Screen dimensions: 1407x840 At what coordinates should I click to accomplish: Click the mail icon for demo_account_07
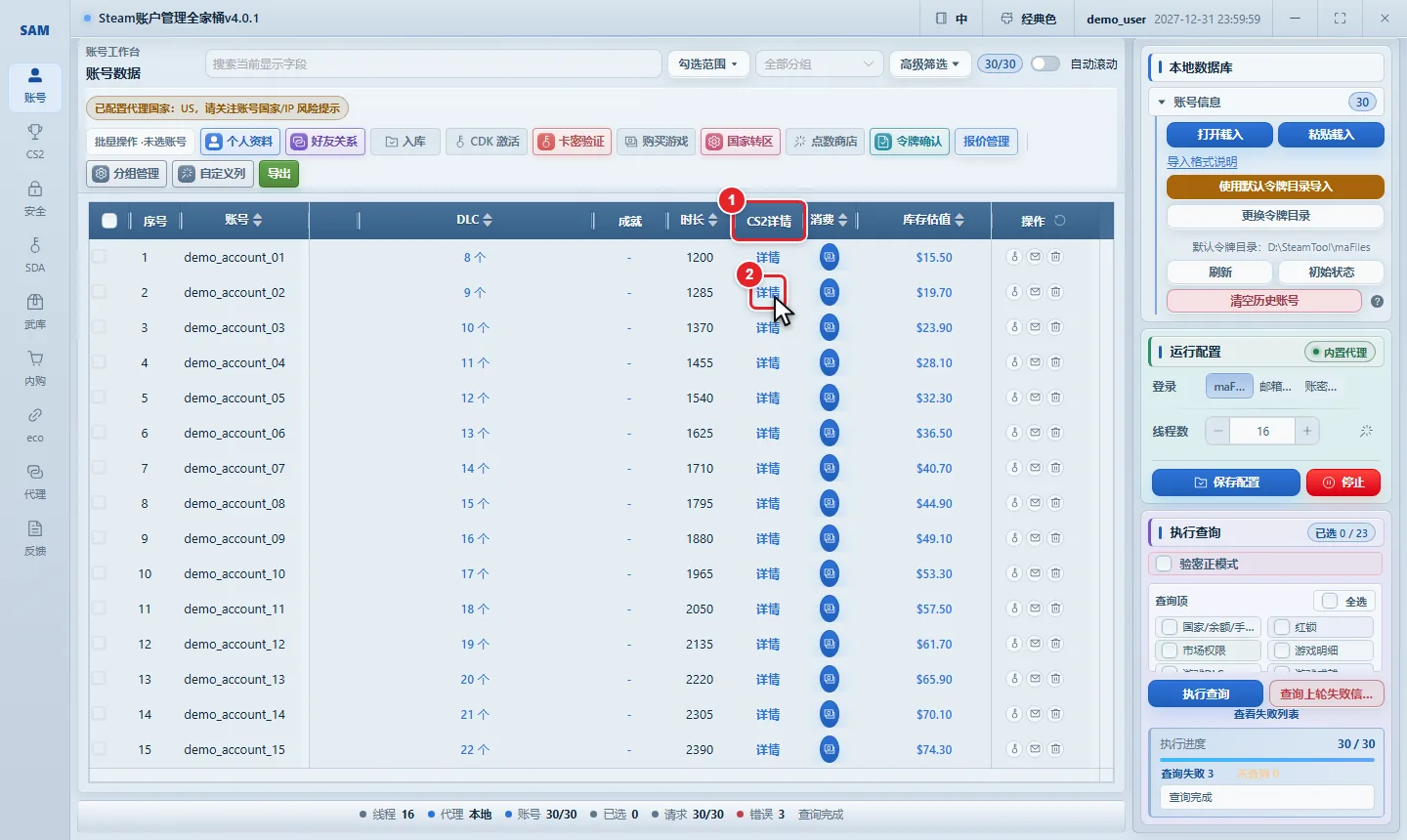coord(1035,468)
